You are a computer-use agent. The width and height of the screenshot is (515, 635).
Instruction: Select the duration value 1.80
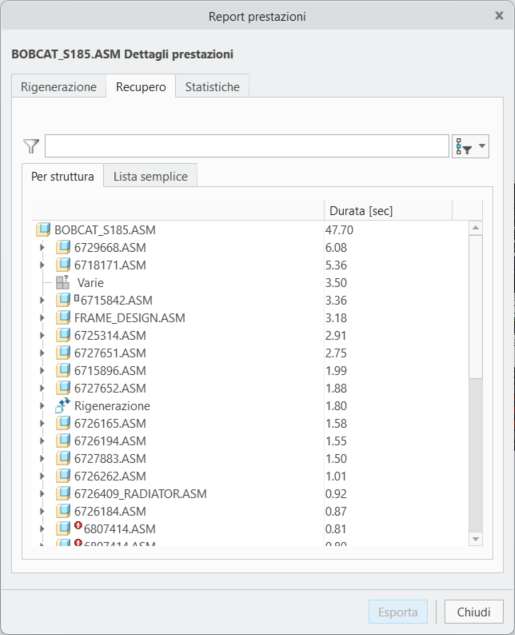pyautogui.click(x=336, y=405)
